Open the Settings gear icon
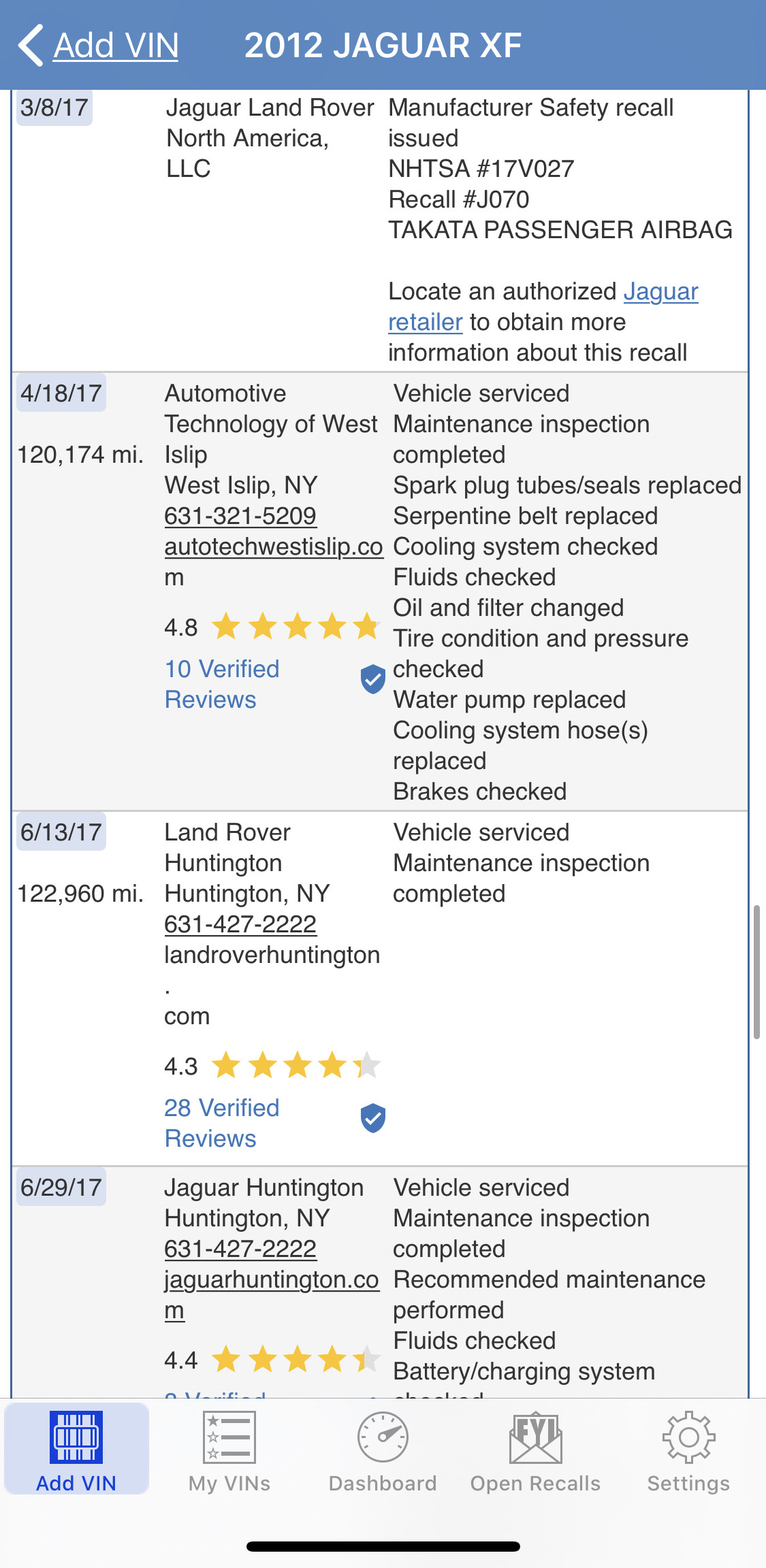The height and width of the screenshot is (1568, 766). tap(688, 1437)
